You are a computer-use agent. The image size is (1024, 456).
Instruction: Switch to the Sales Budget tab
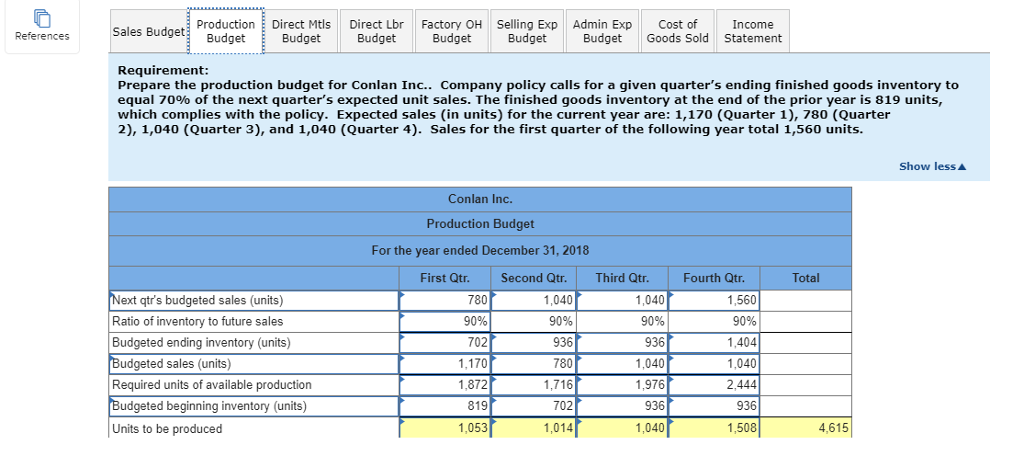pos(148,31)
